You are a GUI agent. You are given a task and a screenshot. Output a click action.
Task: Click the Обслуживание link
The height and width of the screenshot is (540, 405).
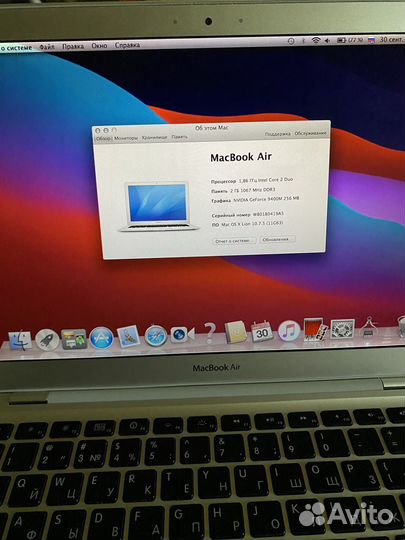(x=310, y=133)
